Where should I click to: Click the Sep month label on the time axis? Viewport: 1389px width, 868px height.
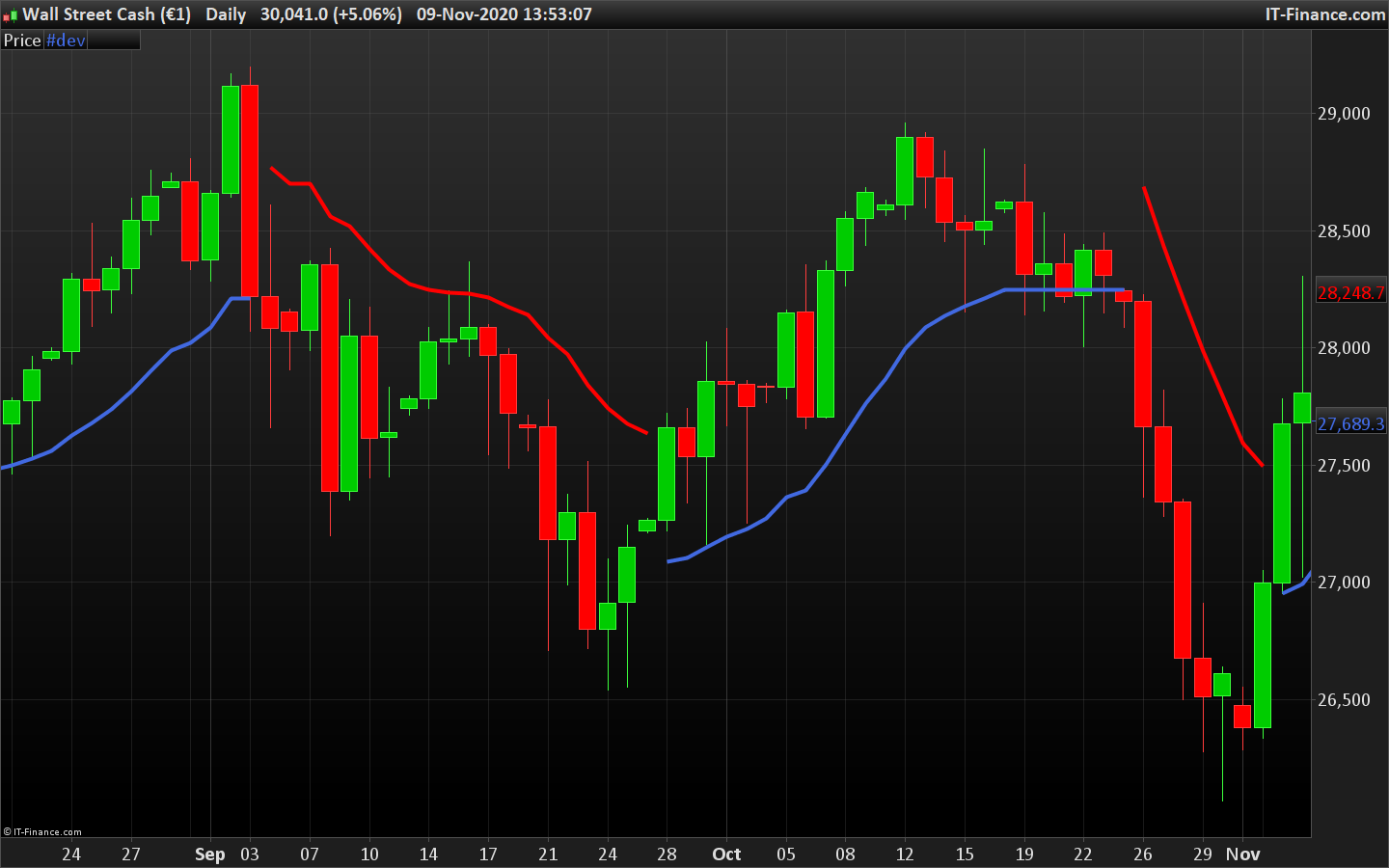click(209, 854)
